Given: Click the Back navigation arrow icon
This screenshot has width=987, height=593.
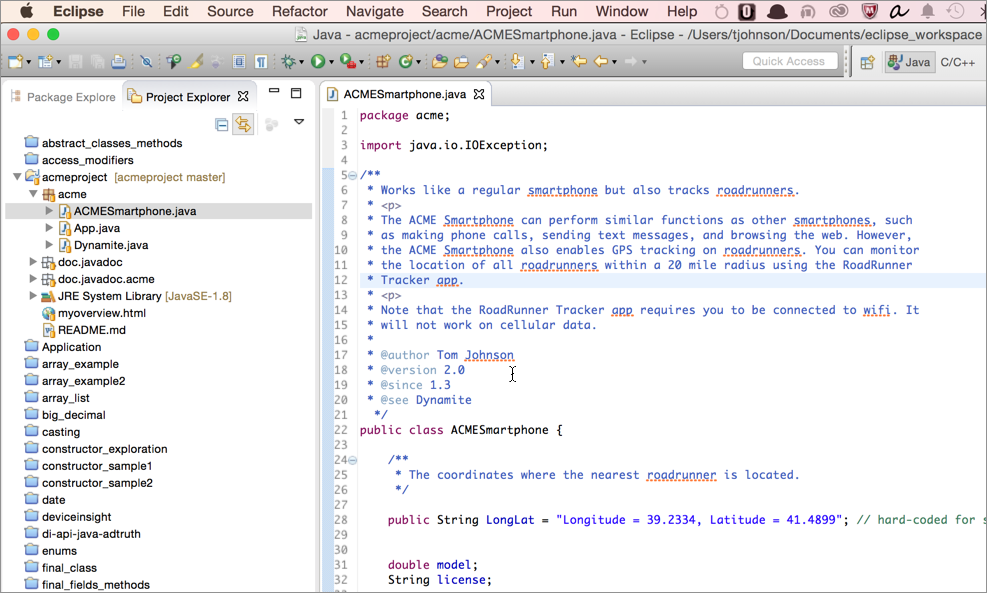Looking at the screenshot, I should (x=601, y=62).
